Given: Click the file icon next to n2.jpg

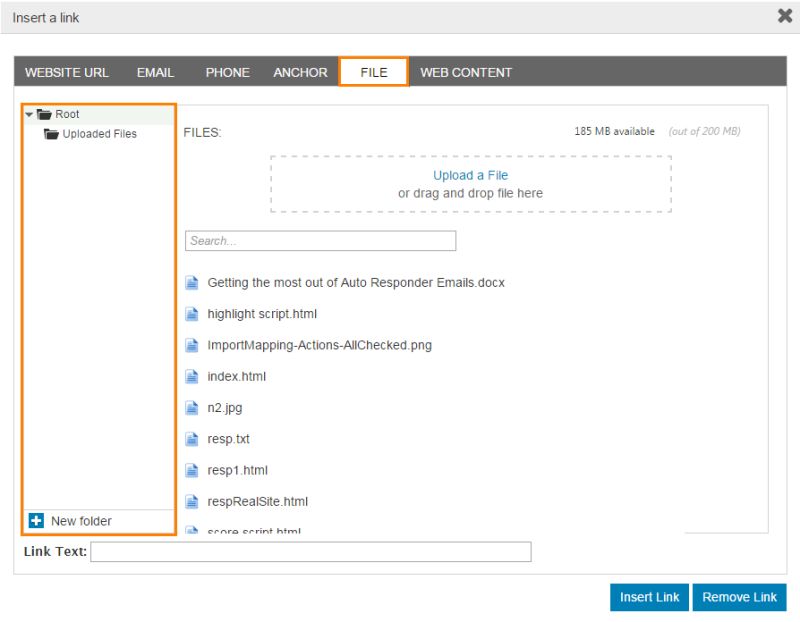Looking at the screenshot, I should [192, 407].
